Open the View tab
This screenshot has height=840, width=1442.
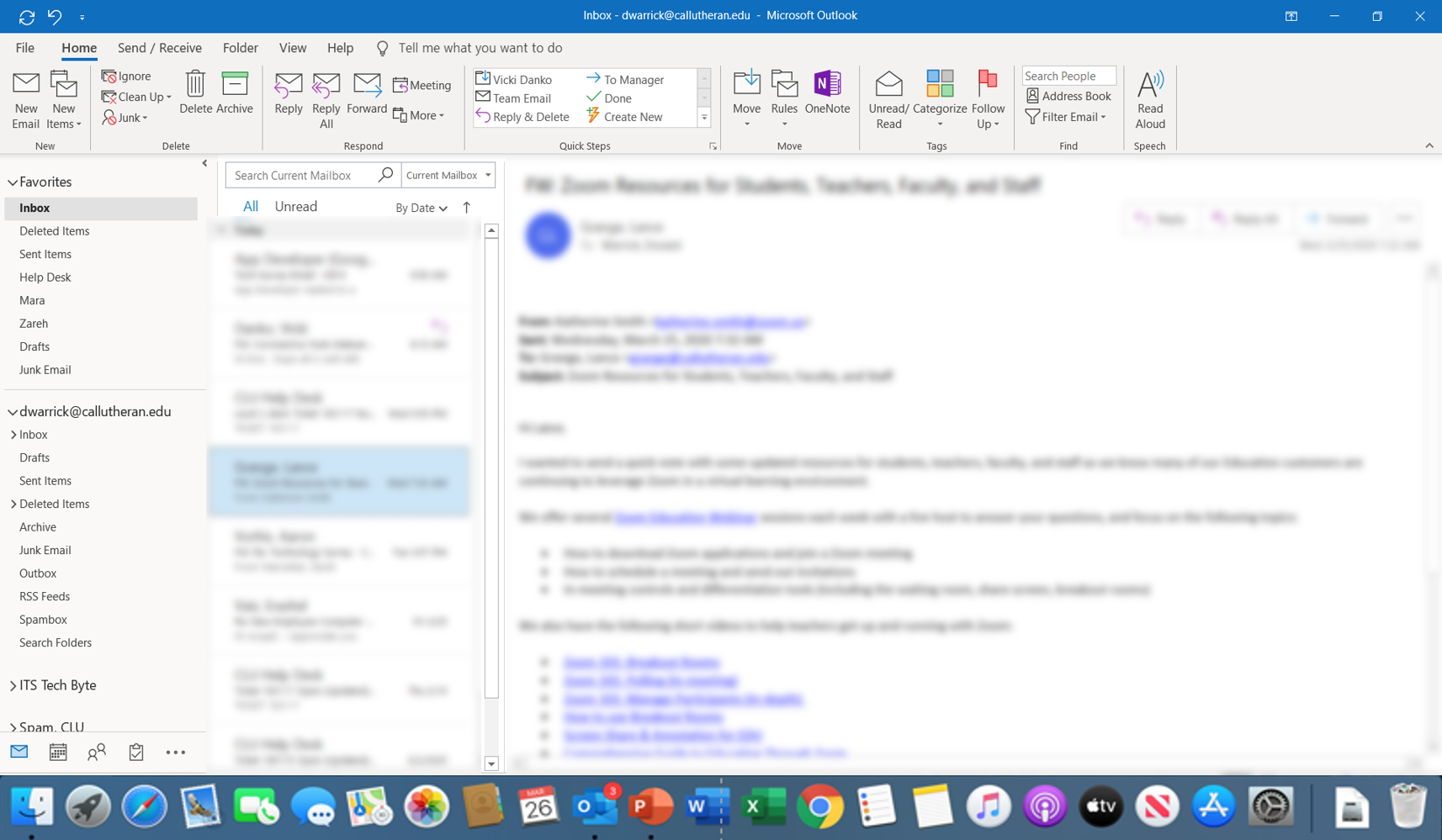pos(293,48)
